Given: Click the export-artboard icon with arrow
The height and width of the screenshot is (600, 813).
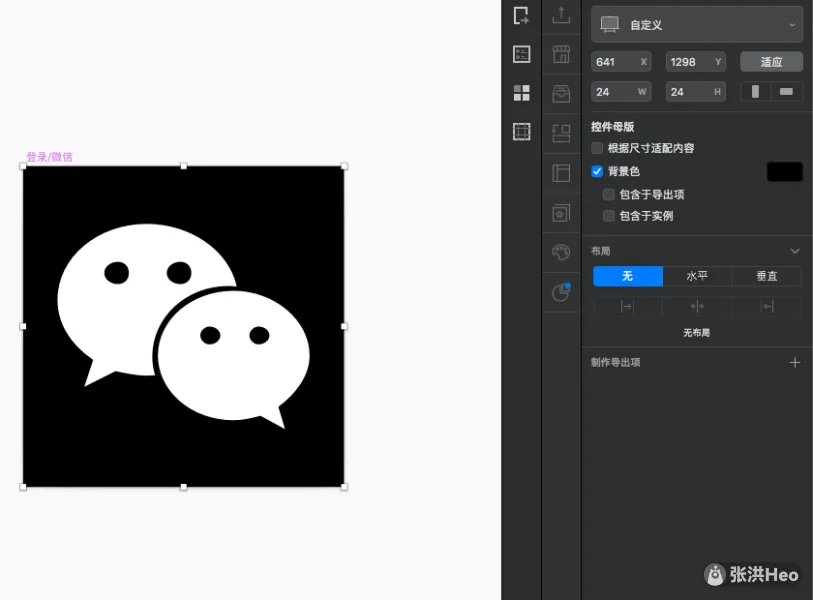Looking at the screenshot, I should point(521,16).
